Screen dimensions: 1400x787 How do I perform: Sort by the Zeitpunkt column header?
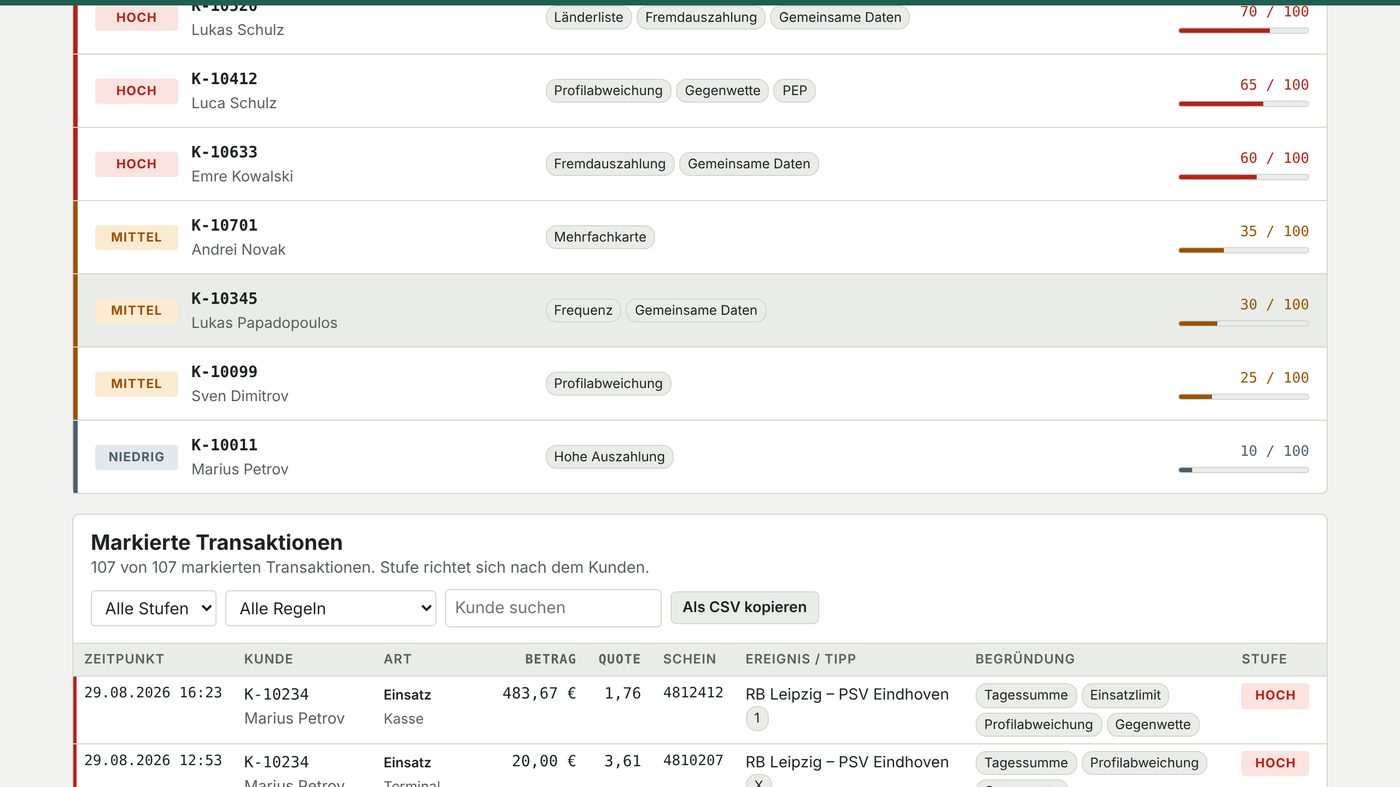tap(124, 659)
